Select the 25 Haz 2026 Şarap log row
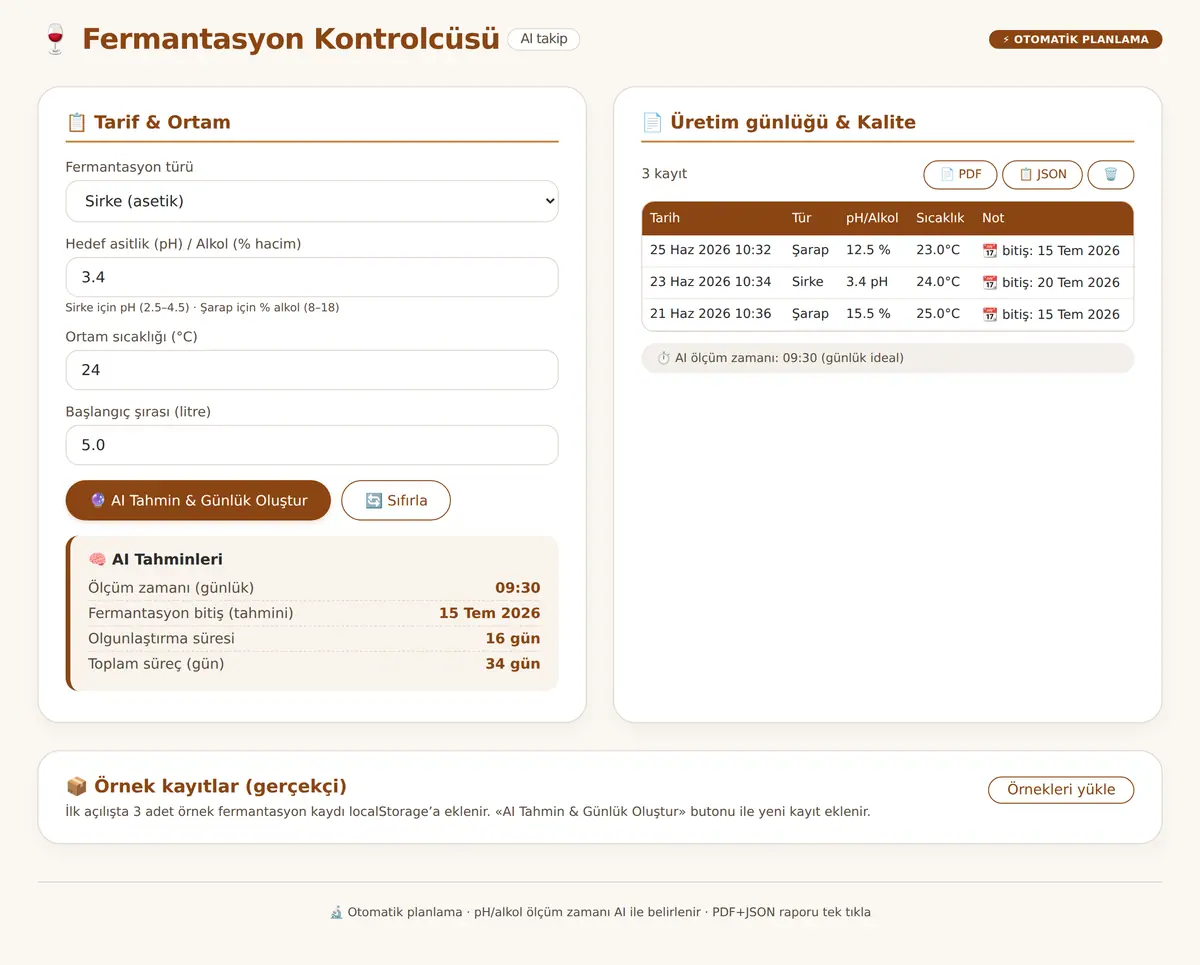 click(x=888, y=250)
